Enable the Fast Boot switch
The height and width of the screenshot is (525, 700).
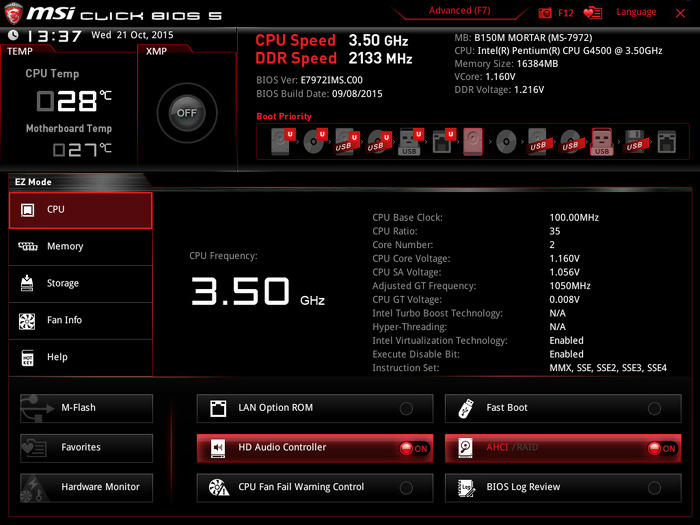[654, 408]
